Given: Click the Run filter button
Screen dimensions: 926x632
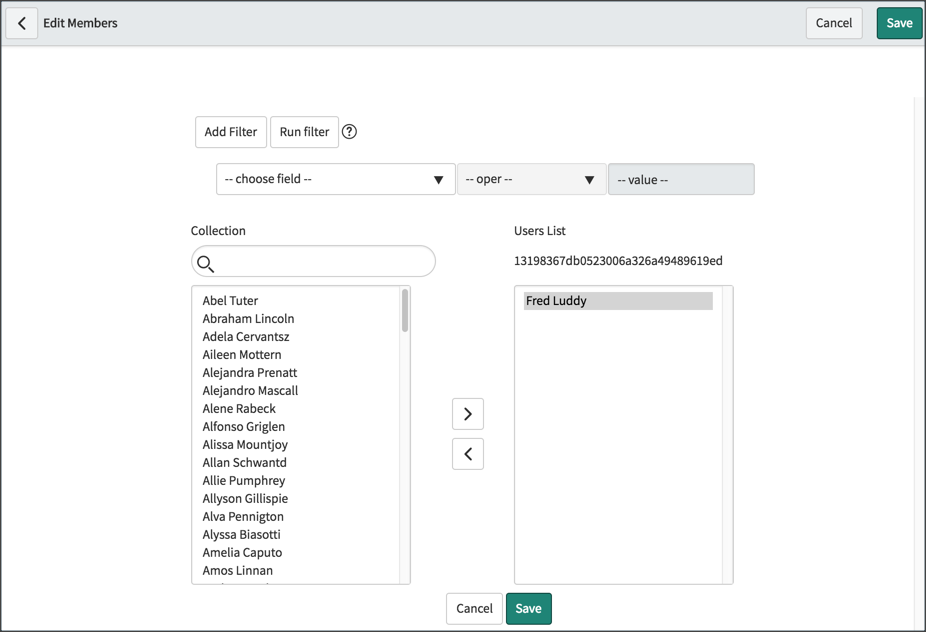Looking at the screenshot, I should (304, 131).
